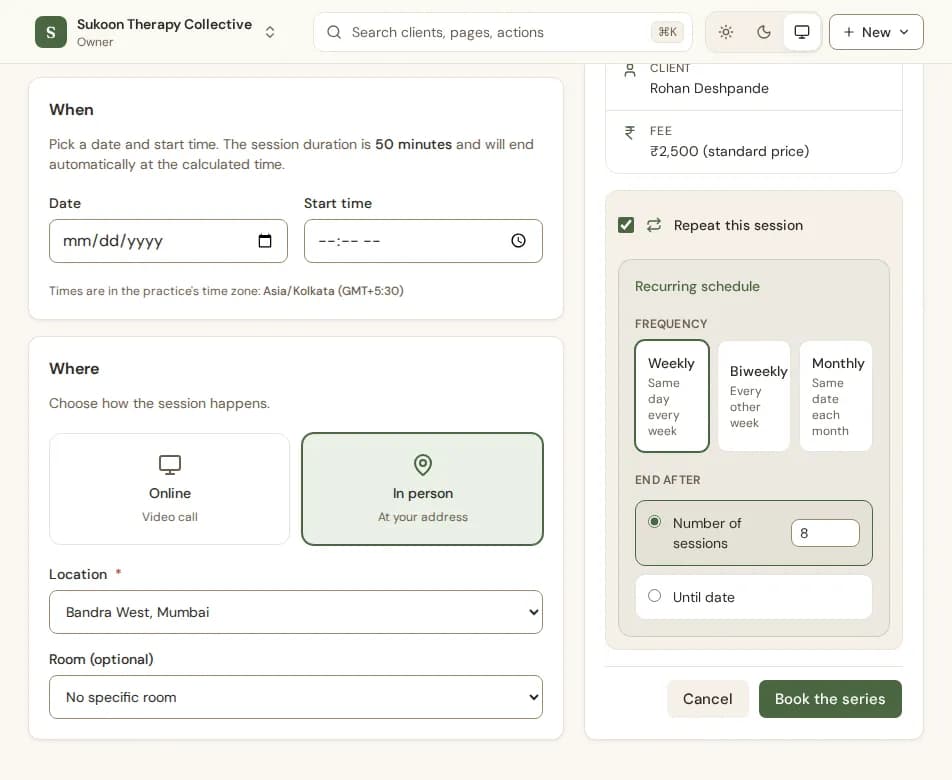Open the workspace switcher chevrons
952x780 pixels.
[x=270, y=32]
